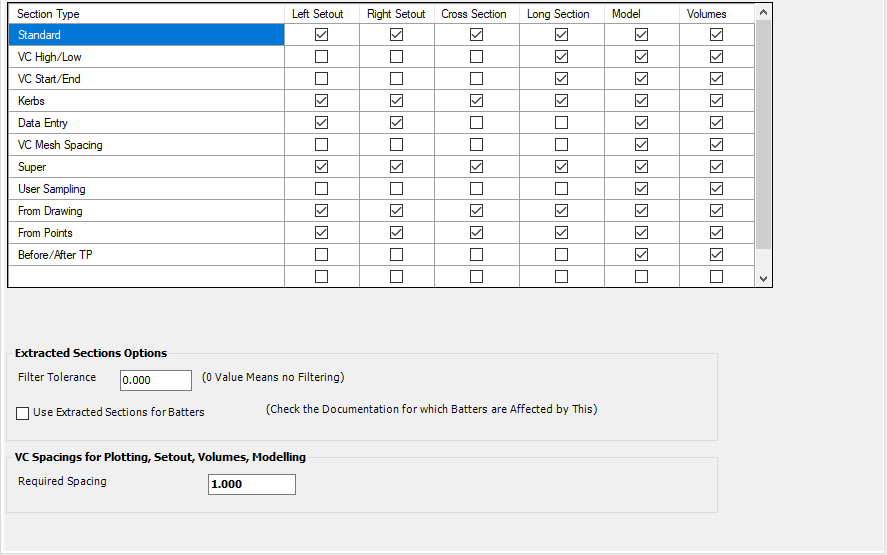Check Volumes in the blank bottom row

[716, 277]
